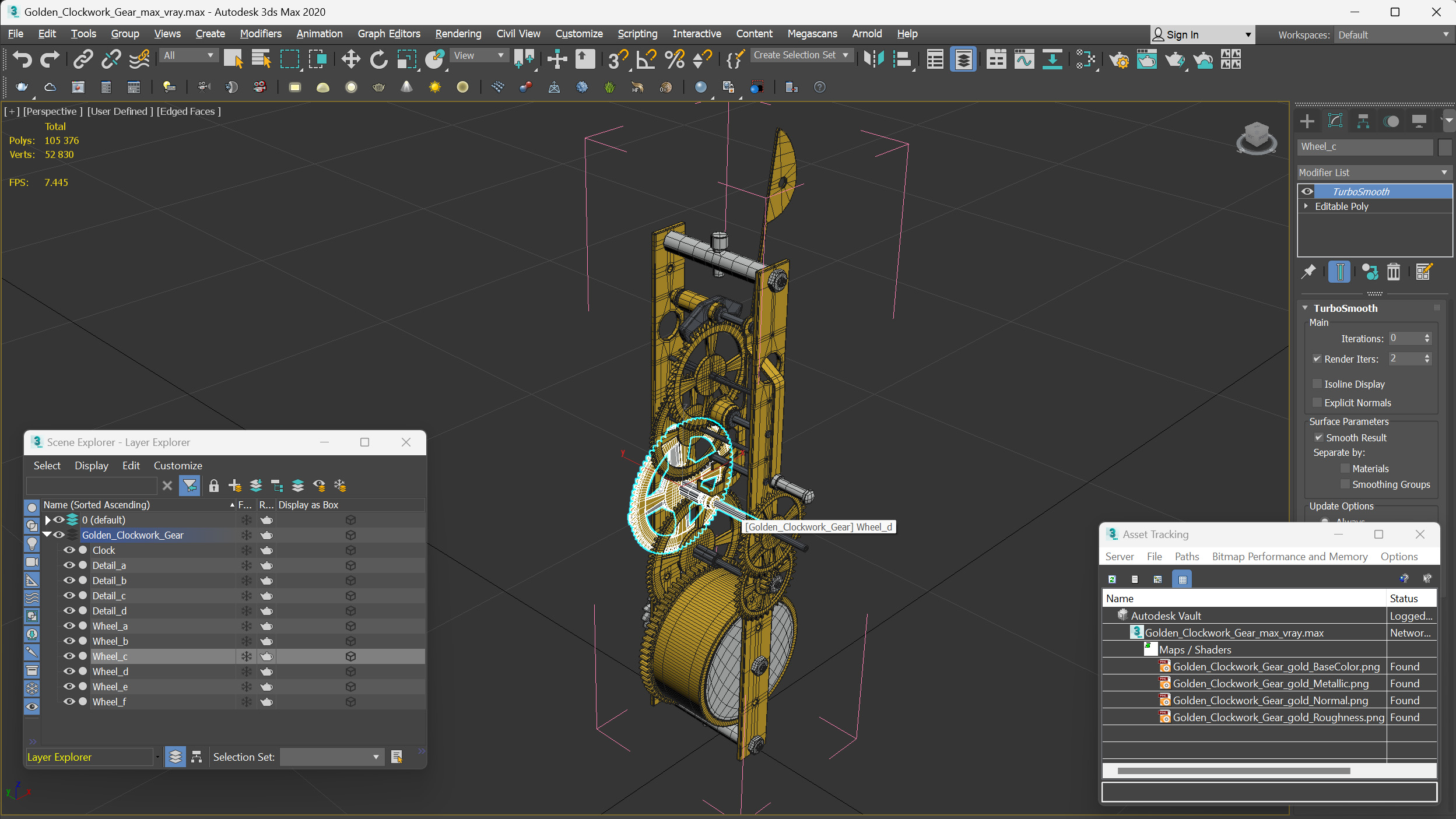Enable the Isoline Display checkbox
Image resolution: width=1456 pixels, height=819 pixels.
tap(1317, 384)
